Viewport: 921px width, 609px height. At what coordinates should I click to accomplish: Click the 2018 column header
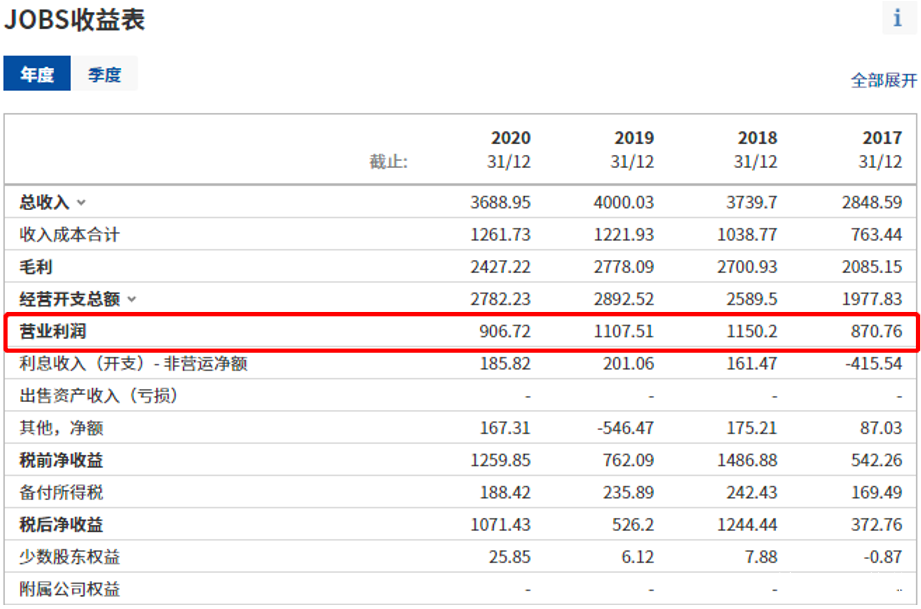coord(756,138)
